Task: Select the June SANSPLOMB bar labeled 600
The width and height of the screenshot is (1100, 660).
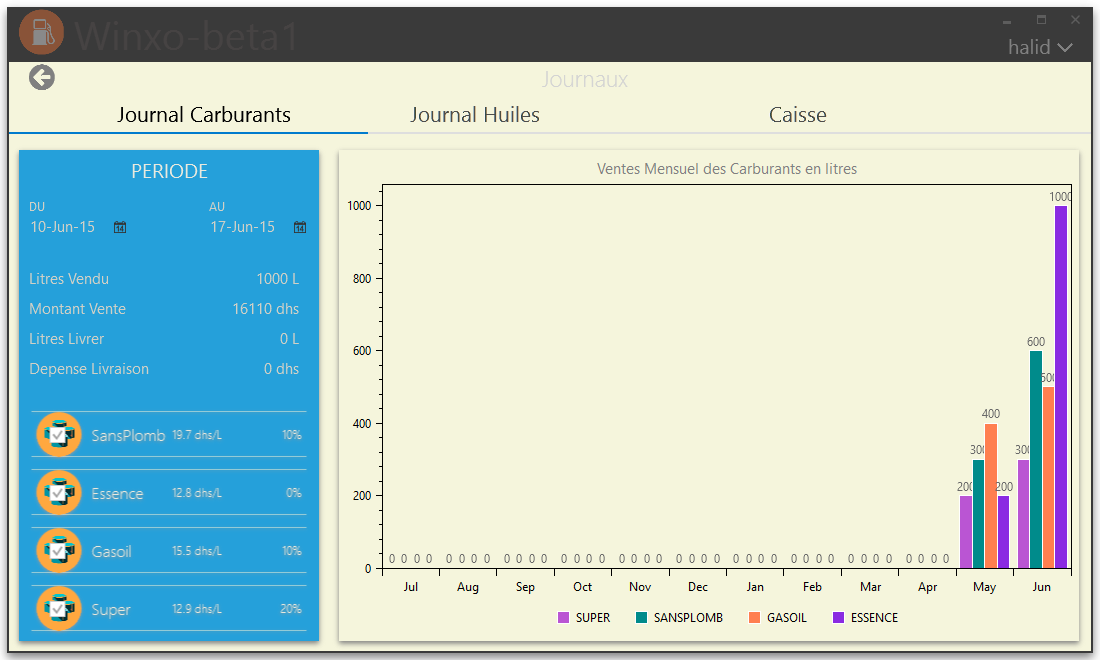Action: coord(1036,459)
